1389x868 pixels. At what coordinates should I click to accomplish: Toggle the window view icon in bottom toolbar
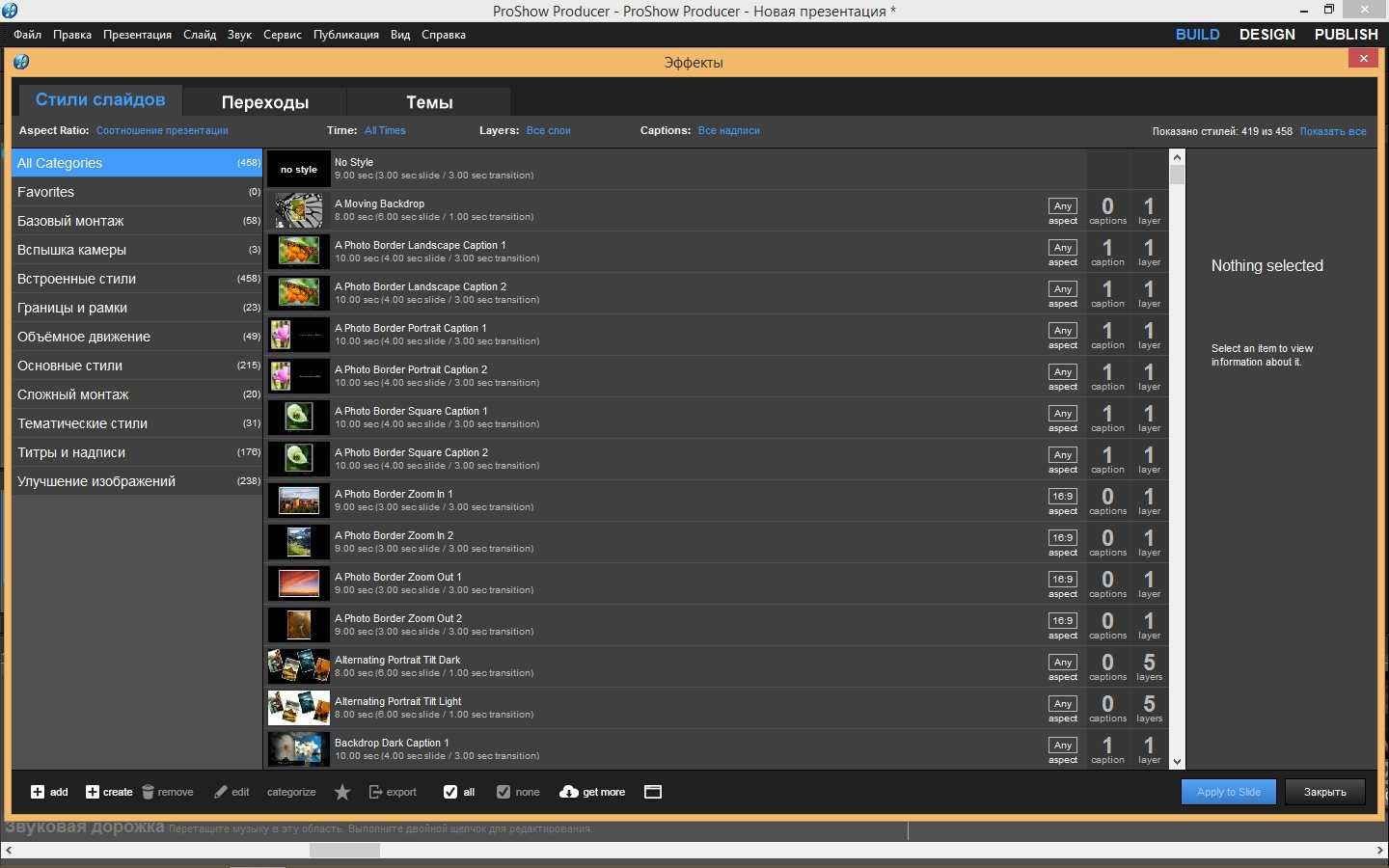click(x=653, y=792)
